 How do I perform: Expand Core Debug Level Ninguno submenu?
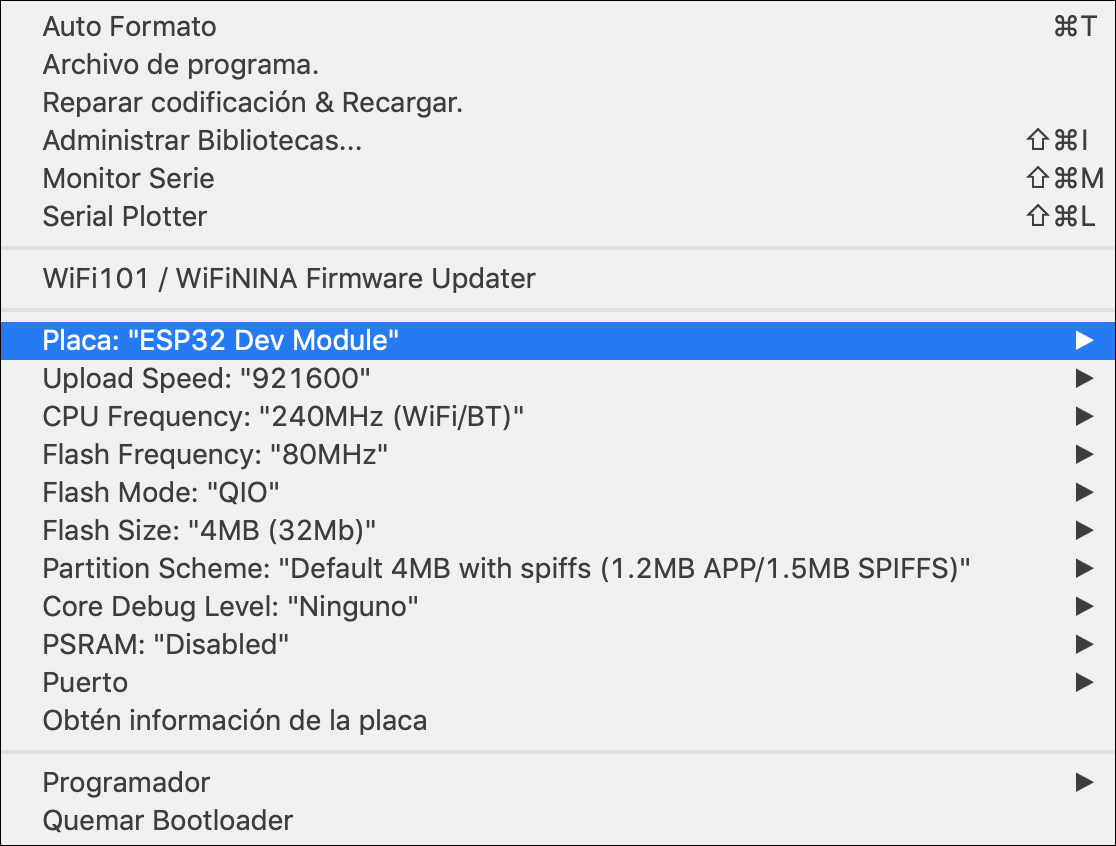click(558, 606)
